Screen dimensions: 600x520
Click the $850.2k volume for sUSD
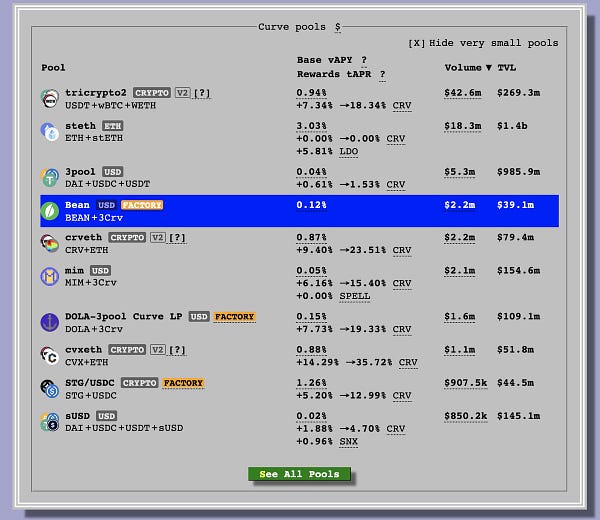[466, 416]
